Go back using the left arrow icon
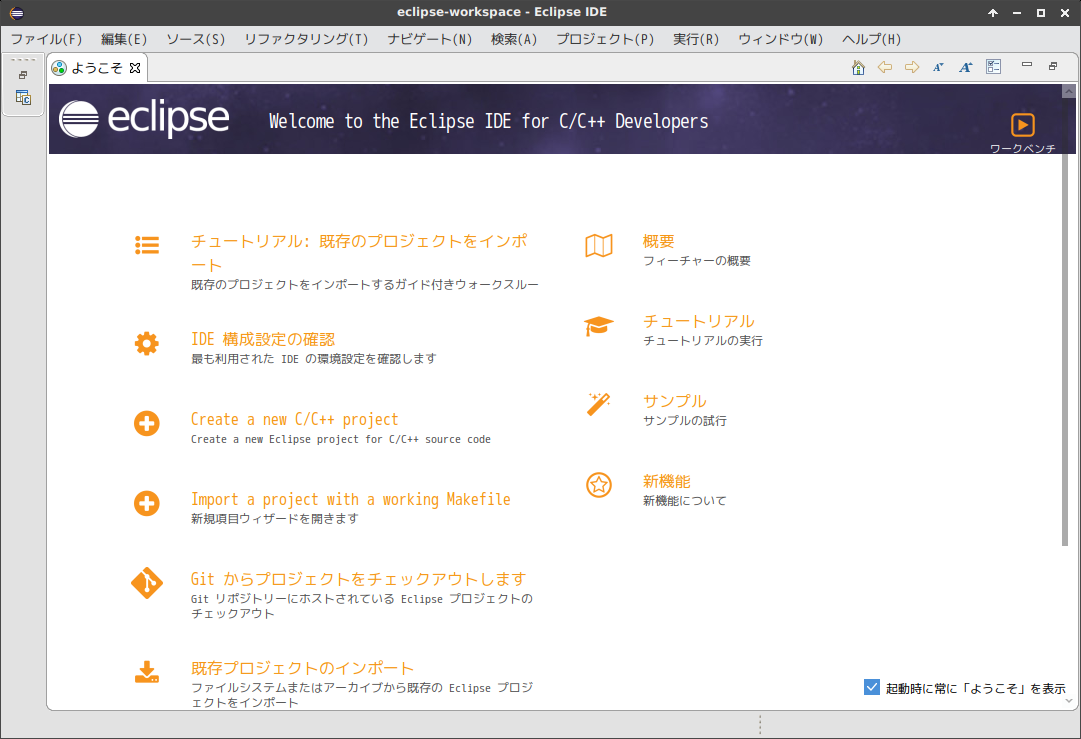The width and height of the screenshot is (1081, 739). [x=885, y=67]
